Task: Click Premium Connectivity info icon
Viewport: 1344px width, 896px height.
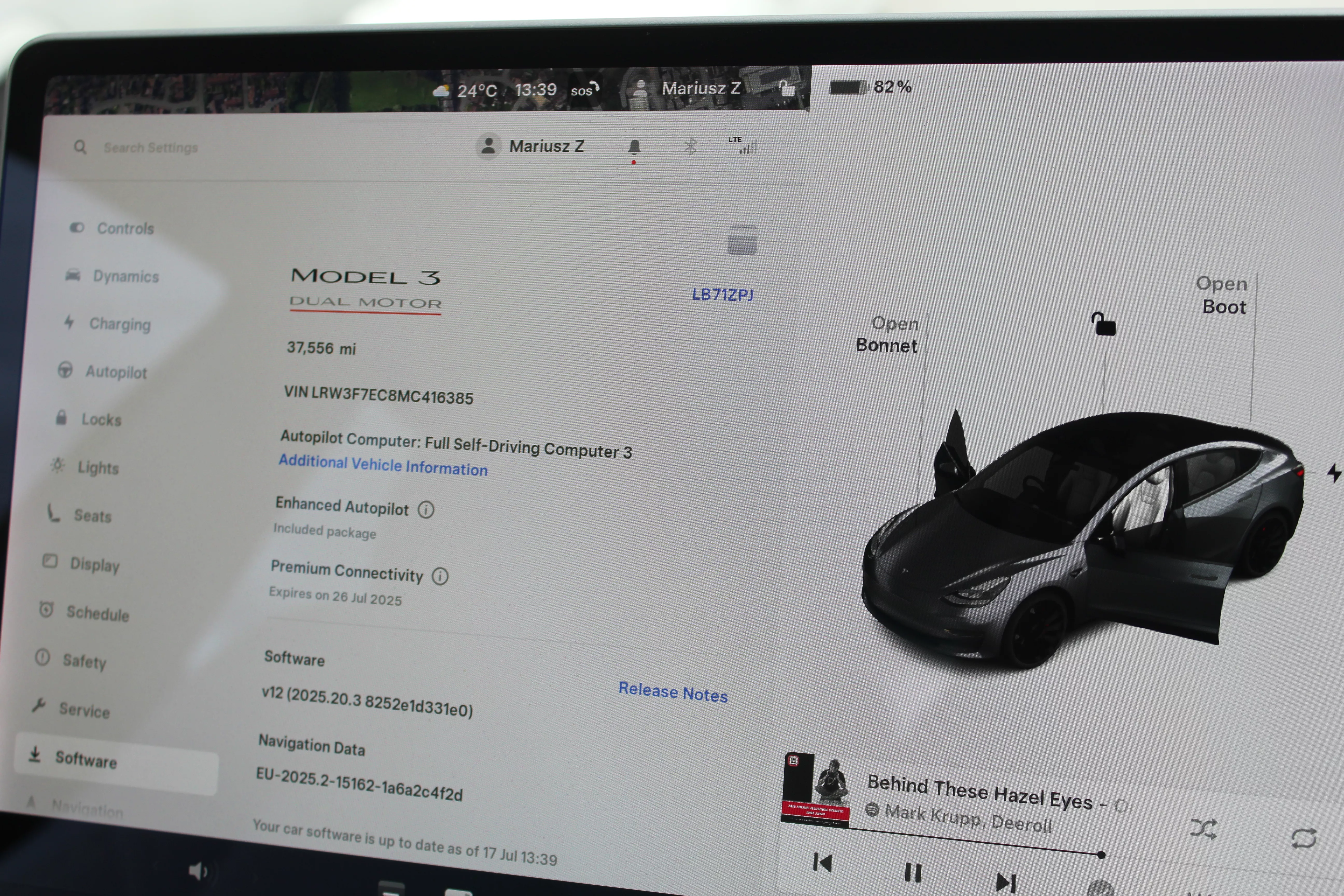Action: click(439, 576)
